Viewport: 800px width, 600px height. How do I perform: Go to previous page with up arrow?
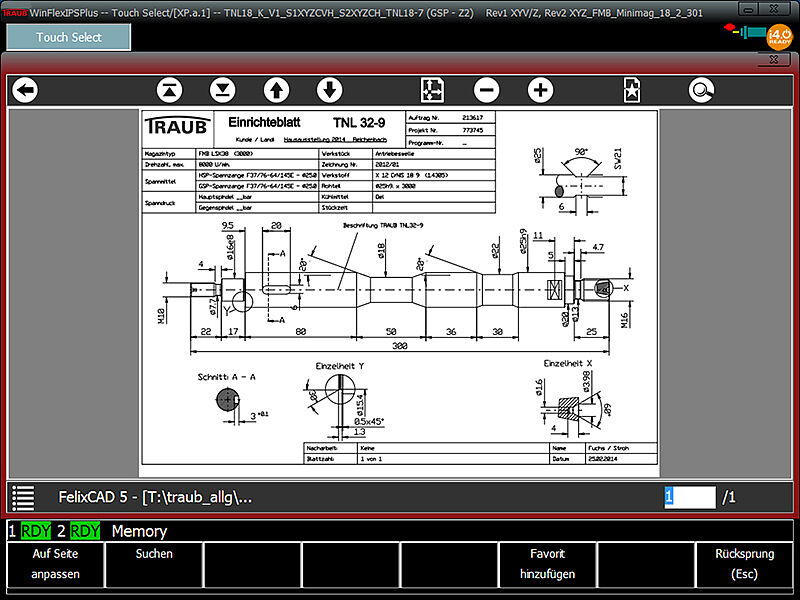tap(276, 91)
